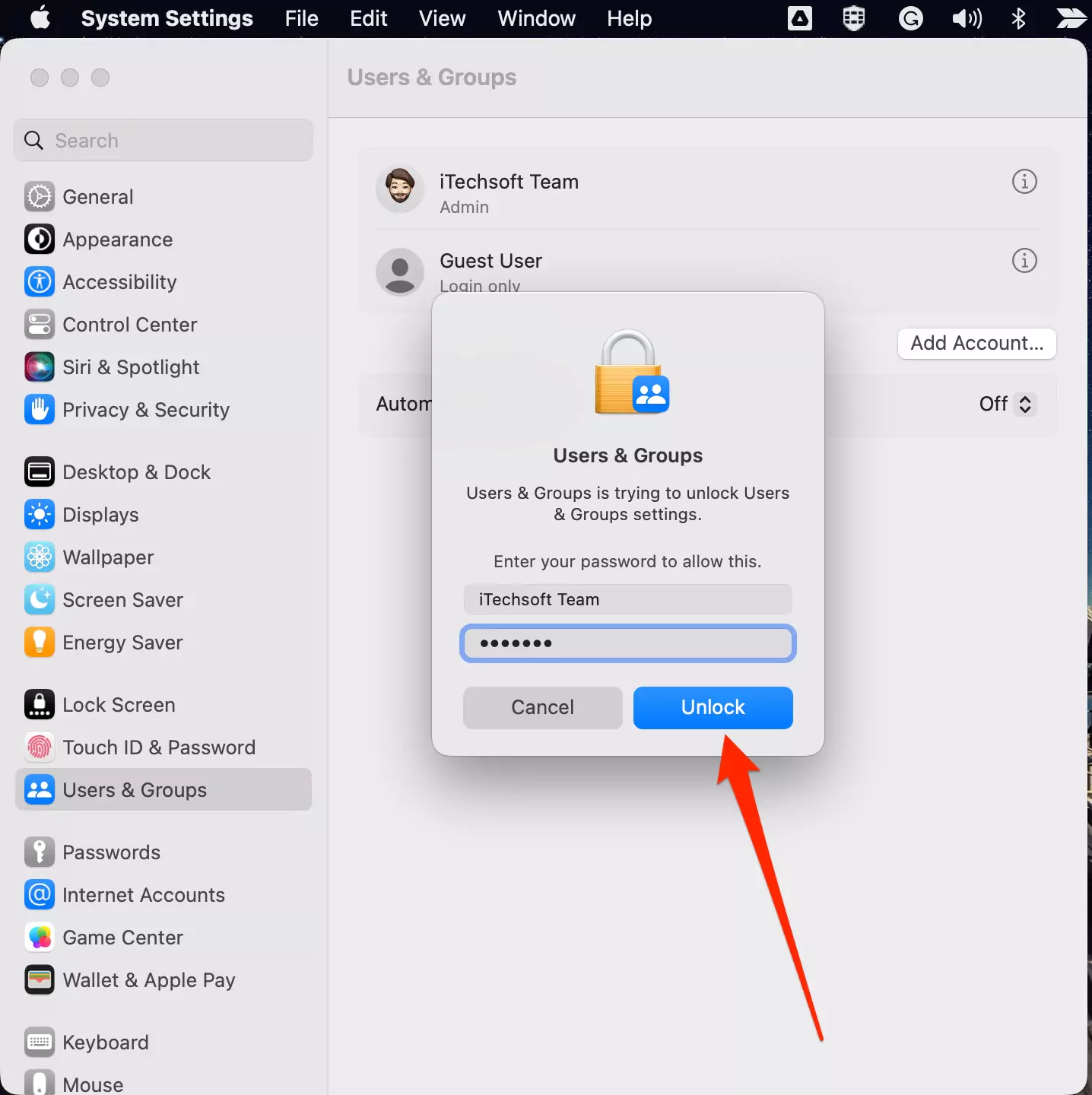The height and width of the screenshot is (1095, 1092).
Task: Click the sidebar Search field
Action: click(163, 140)
